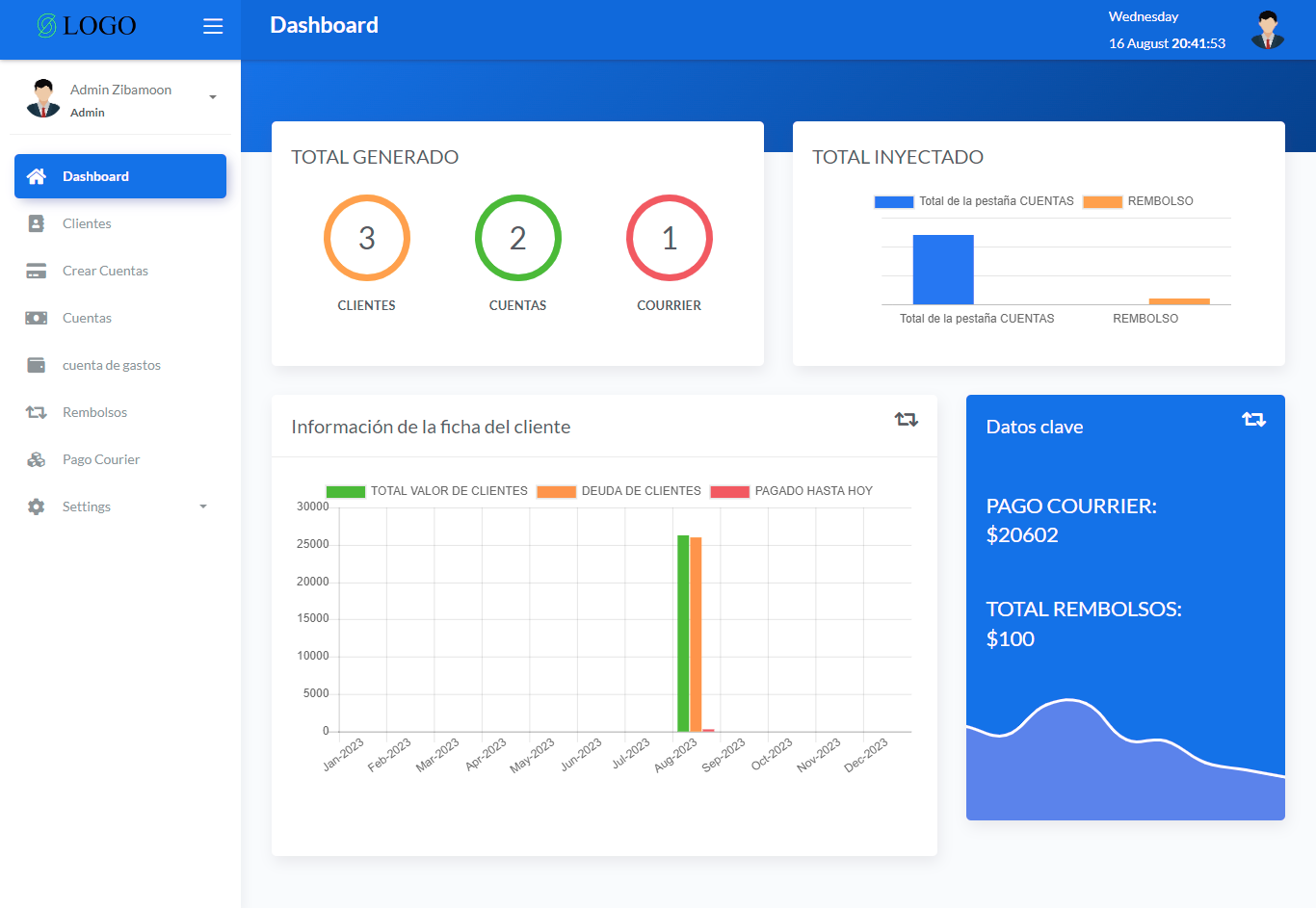
Task: Click the Pago Courier boxes icon
Action: [x=37, y=459]
